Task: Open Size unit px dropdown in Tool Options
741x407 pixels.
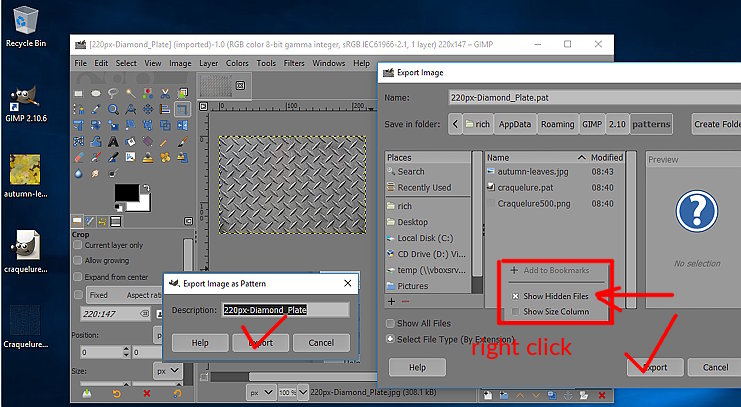Action: [x=167, y=371]
